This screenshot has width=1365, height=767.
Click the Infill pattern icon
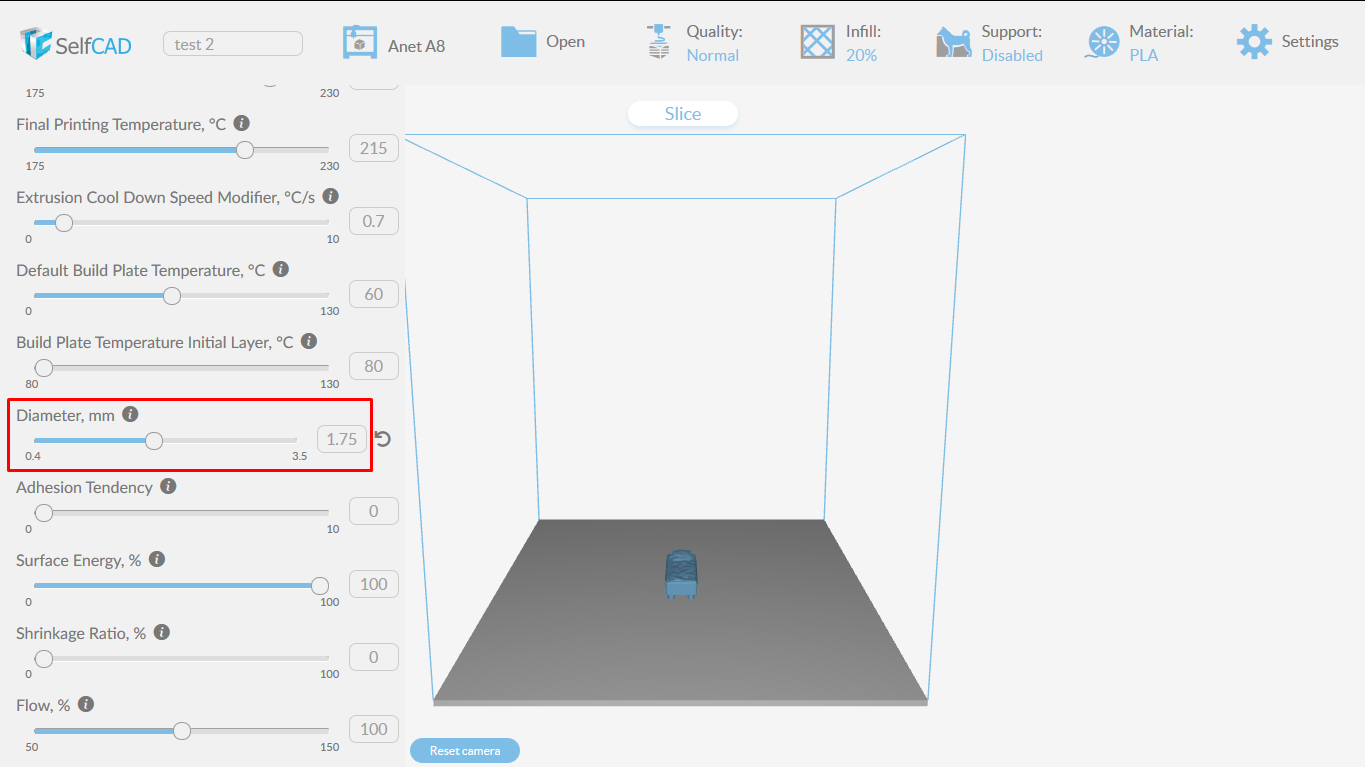click(x=817, y=42)
